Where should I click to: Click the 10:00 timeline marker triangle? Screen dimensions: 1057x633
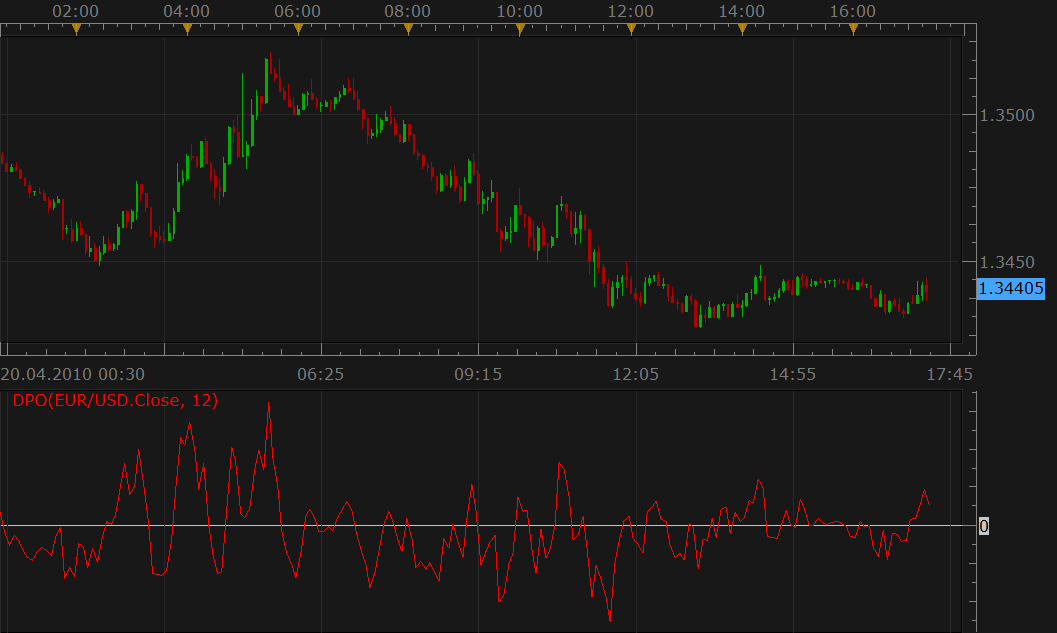[x=520, y=29]
